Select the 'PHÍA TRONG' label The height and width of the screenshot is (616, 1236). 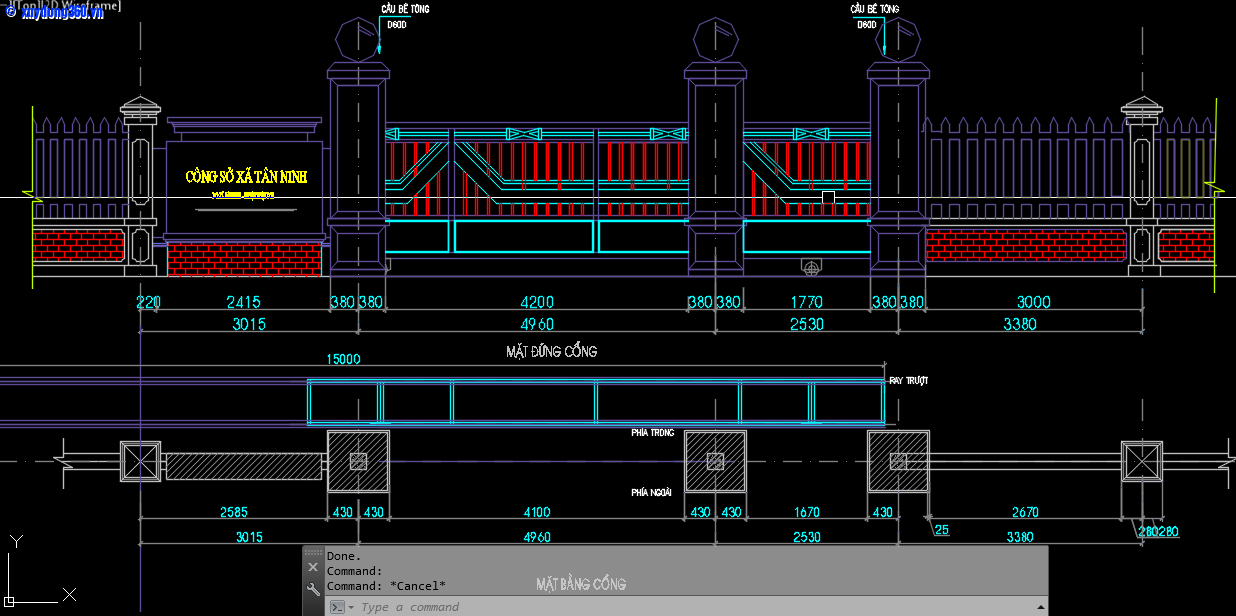653,433
